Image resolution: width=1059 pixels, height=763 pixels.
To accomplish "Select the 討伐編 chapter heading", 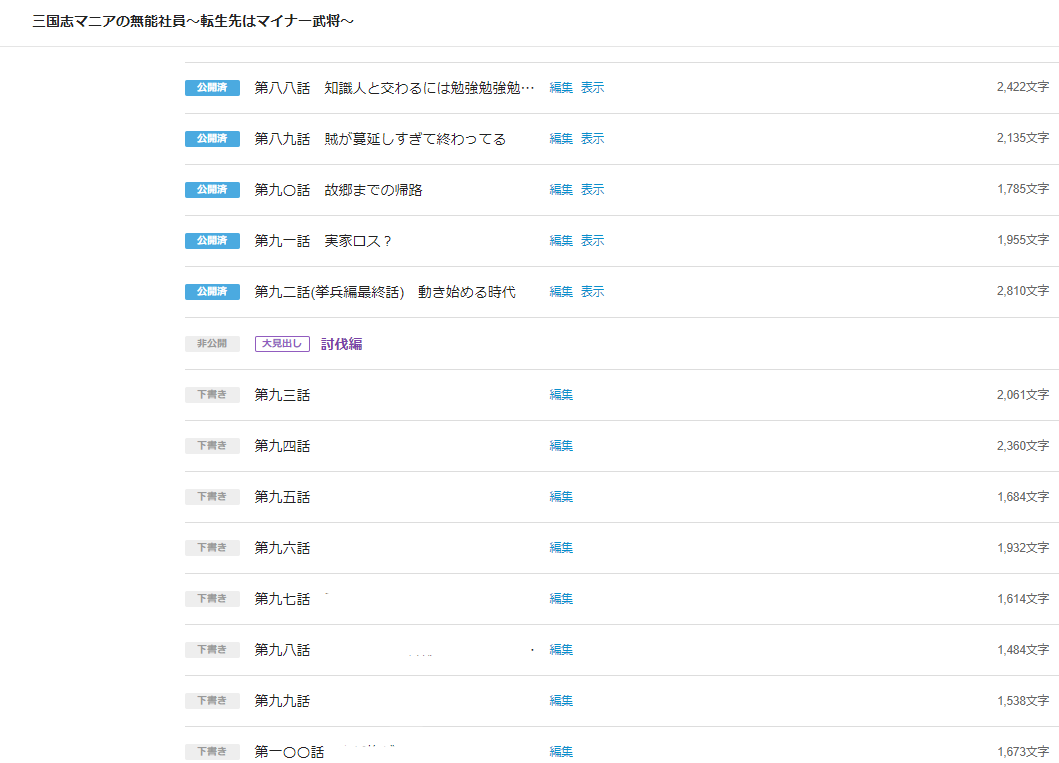I will click(341, 344).
